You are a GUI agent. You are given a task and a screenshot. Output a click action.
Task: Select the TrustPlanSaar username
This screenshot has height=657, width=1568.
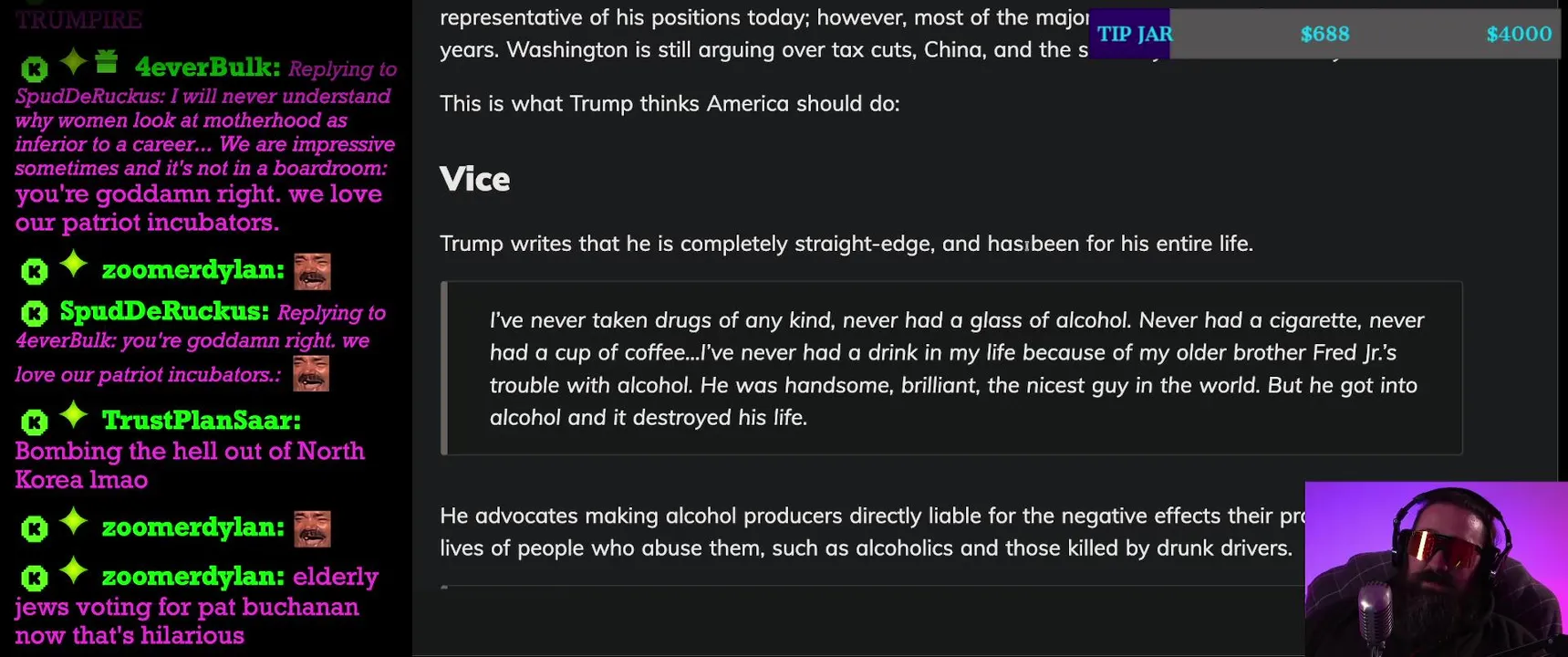point(201,420)
